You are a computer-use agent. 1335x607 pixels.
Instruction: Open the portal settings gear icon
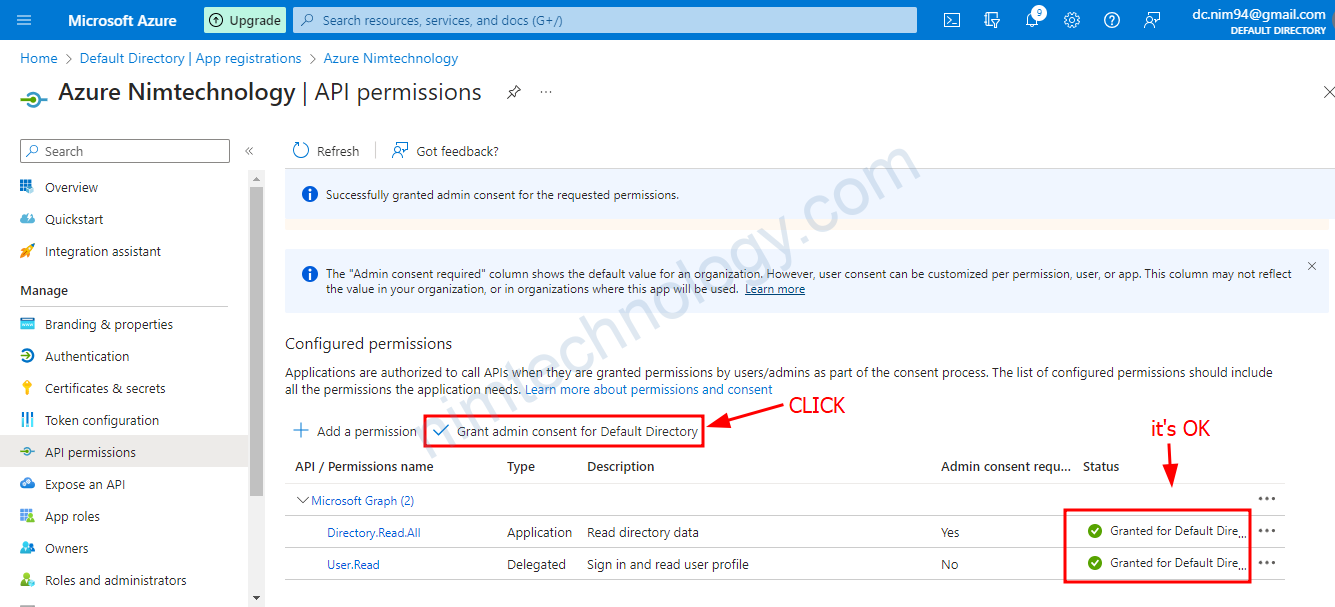[x=1072, y=20]
